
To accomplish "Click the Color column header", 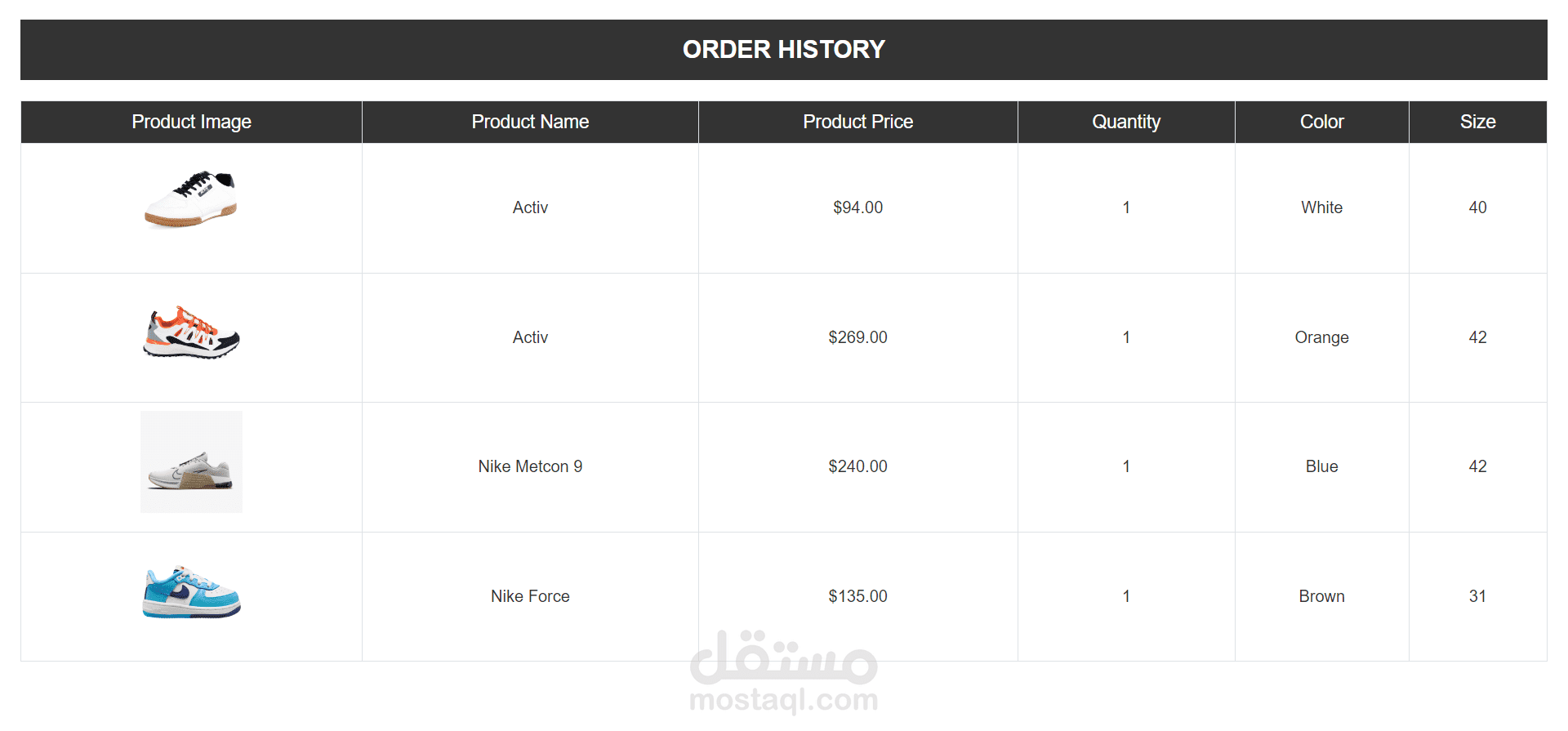I will [x=1321, y=122].
